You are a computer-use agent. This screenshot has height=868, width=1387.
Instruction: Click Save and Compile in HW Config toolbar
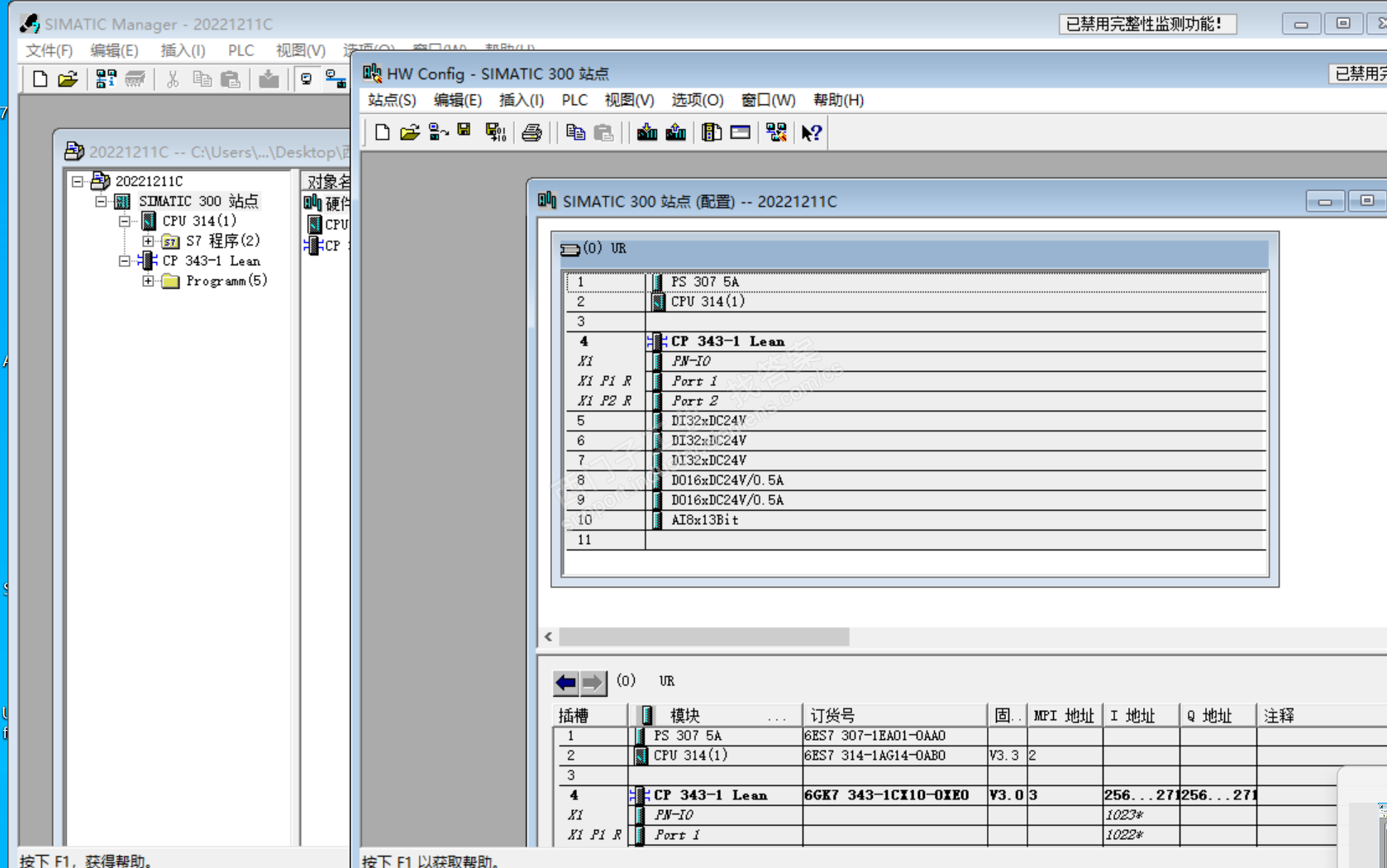(x=495, y=132)
